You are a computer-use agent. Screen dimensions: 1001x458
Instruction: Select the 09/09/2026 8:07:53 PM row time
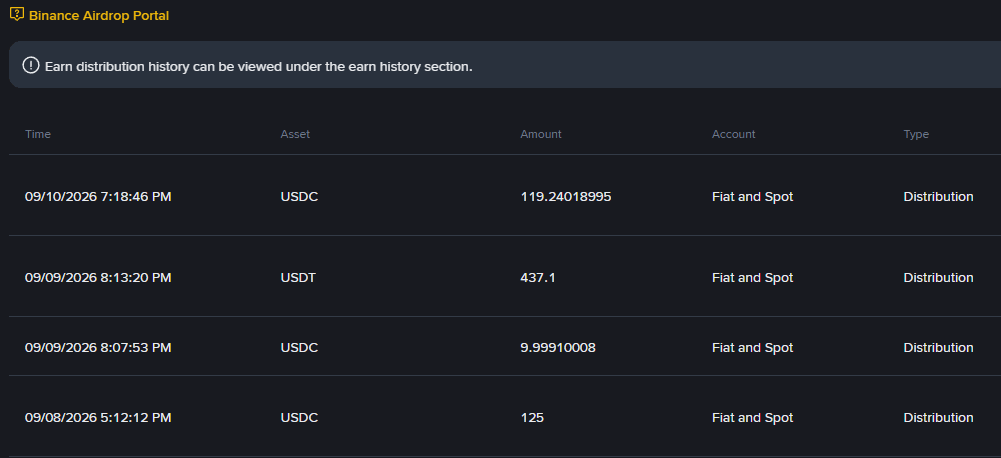(98, 347)
